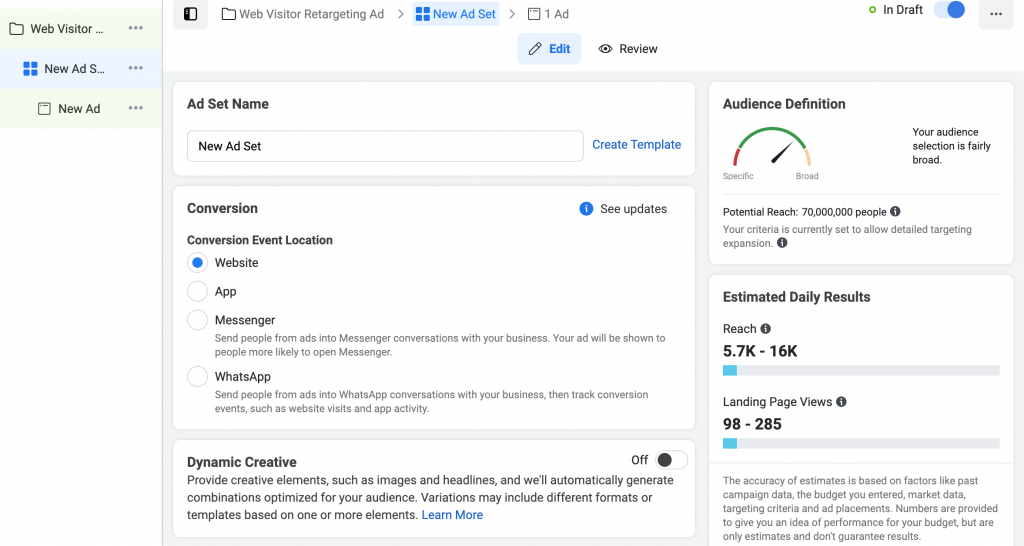Image resolution: width=1024 pixels, height=546 pixels.
Task: Click the sidebar panel collapse icon
Action: pyautogui.click(x=190, y=14)
